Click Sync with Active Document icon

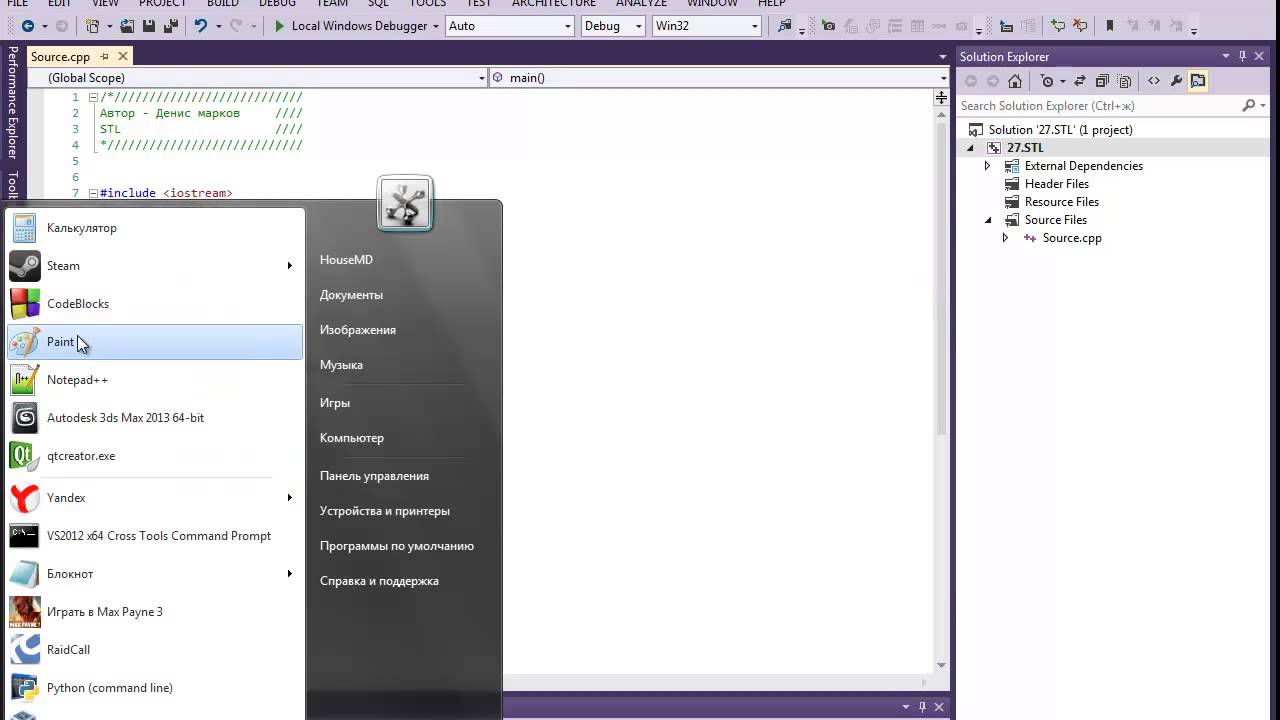pyautogui.click(x=1080, y=81)
